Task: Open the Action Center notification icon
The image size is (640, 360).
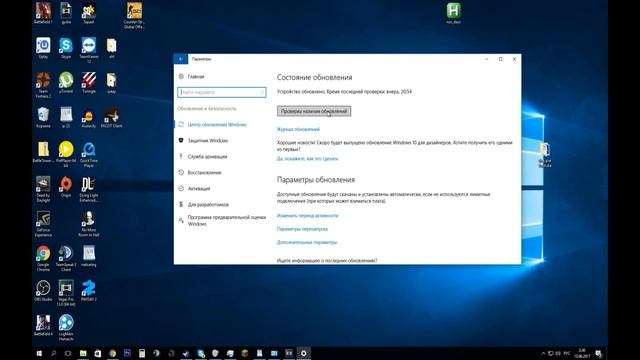Action: tap(598, 353)
